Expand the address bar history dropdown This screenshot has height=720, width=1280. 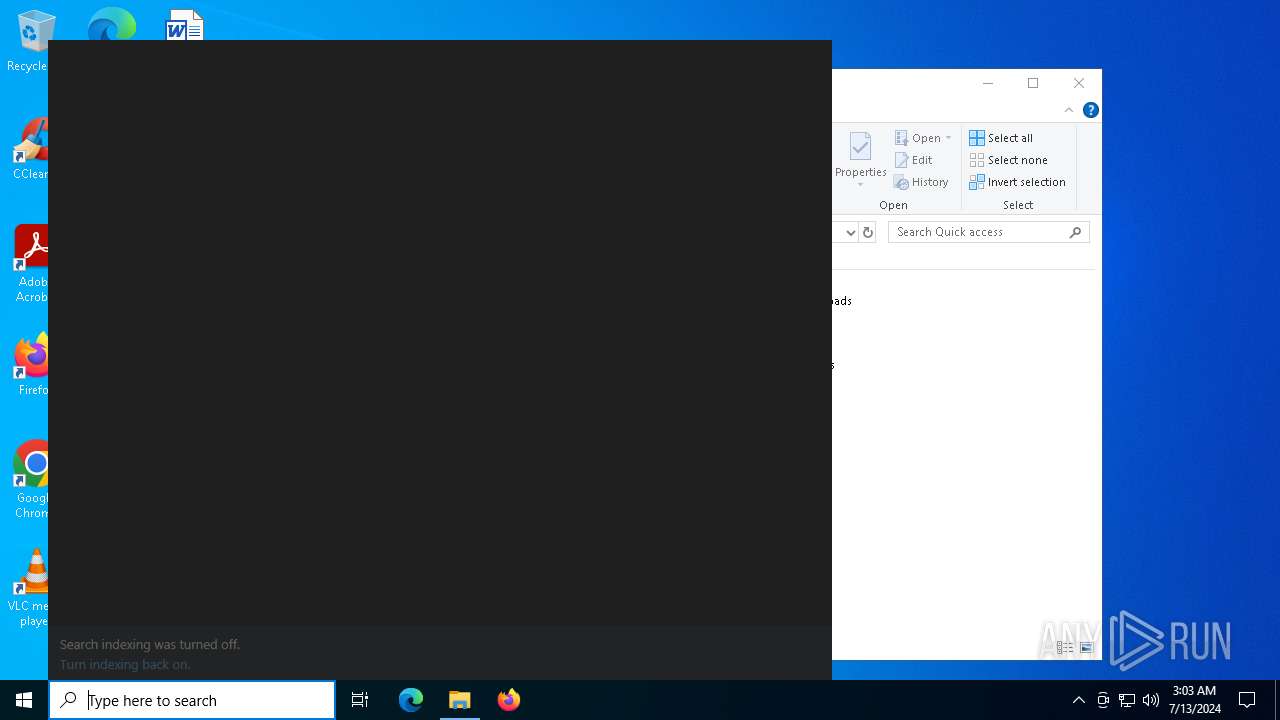tap(851, 232)
